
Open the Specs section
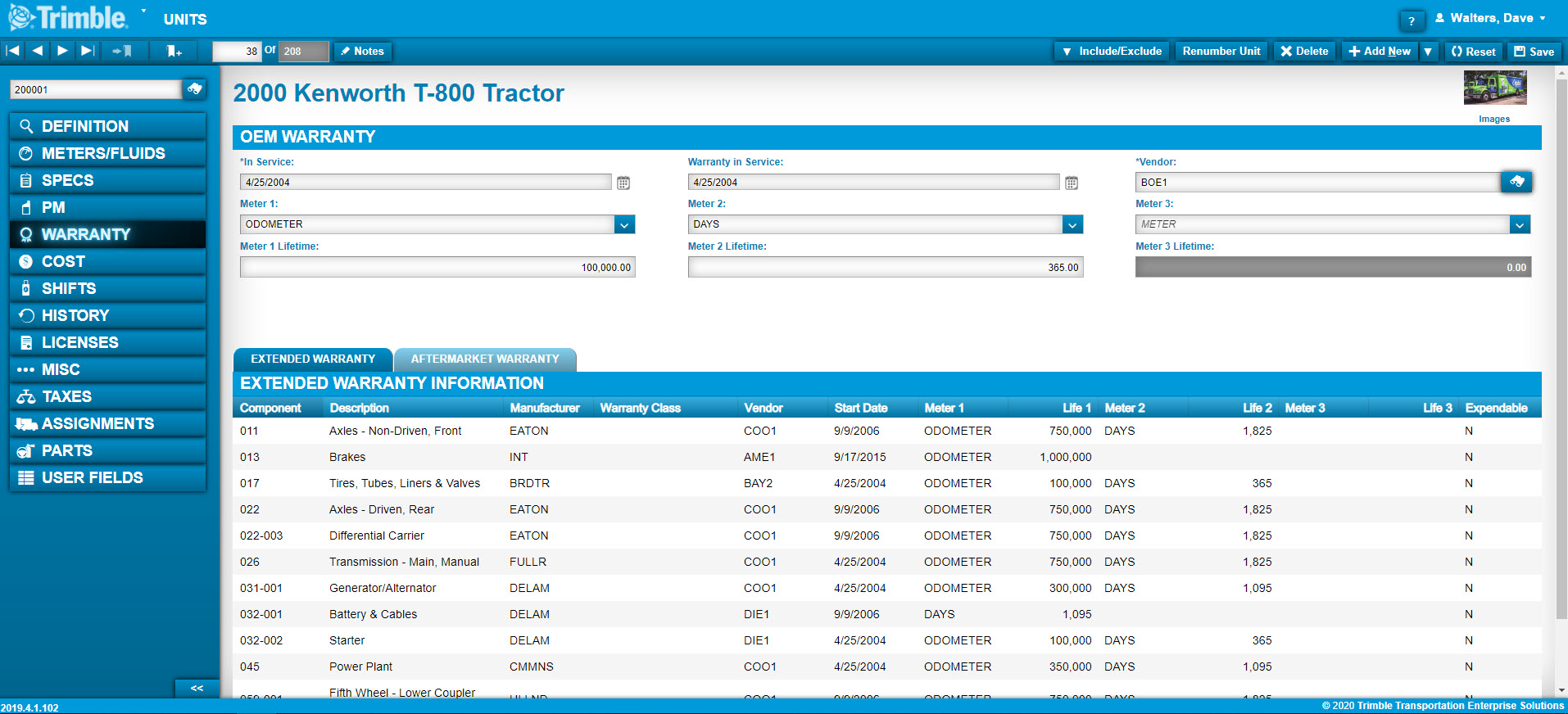(107, 180)
